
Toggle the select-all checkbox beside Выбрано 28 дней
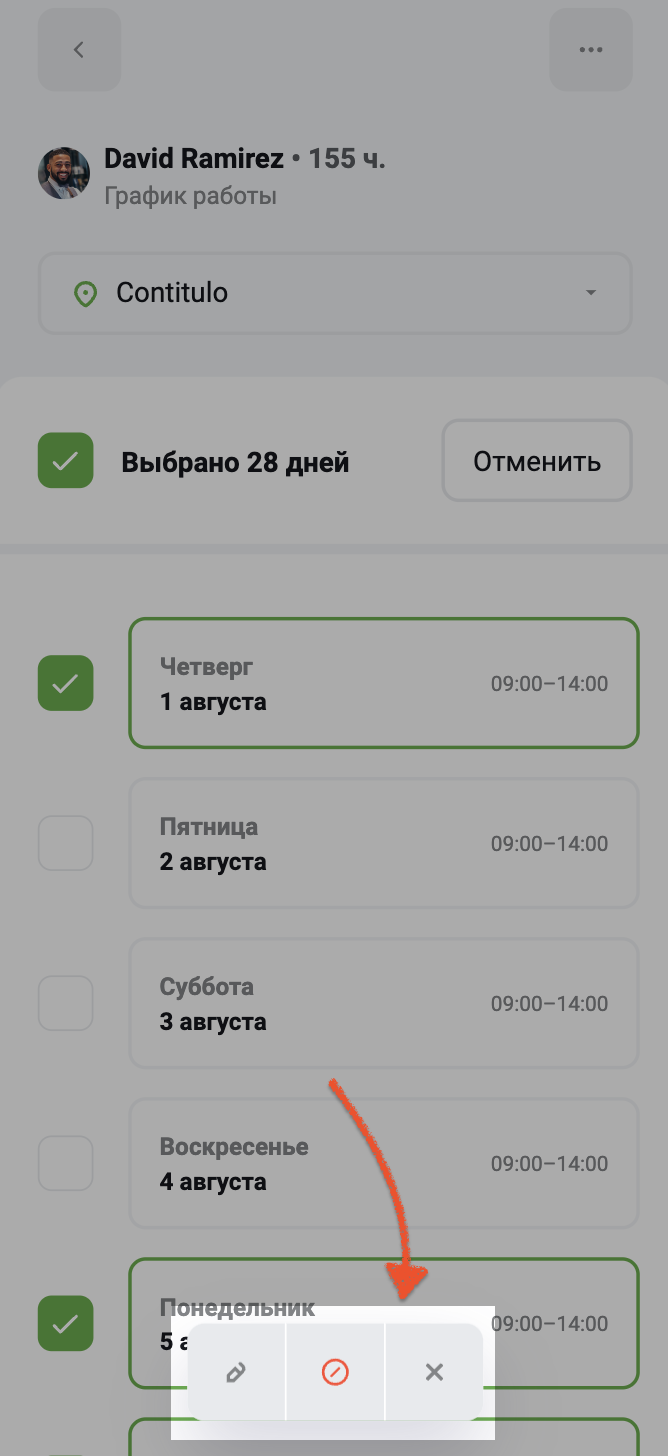tap(66, 461)
